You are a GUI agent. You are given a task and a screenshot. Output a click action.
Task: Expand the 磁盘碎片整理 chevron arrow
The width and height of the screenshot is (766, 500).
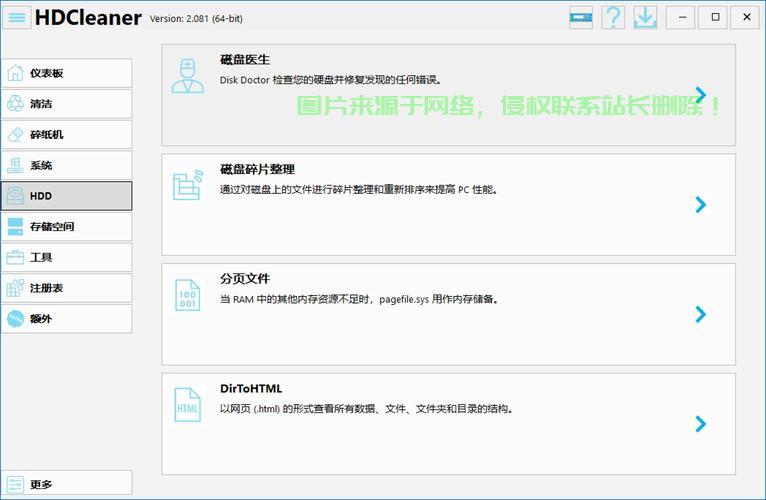pyautogui.click(x=701, y=204)
